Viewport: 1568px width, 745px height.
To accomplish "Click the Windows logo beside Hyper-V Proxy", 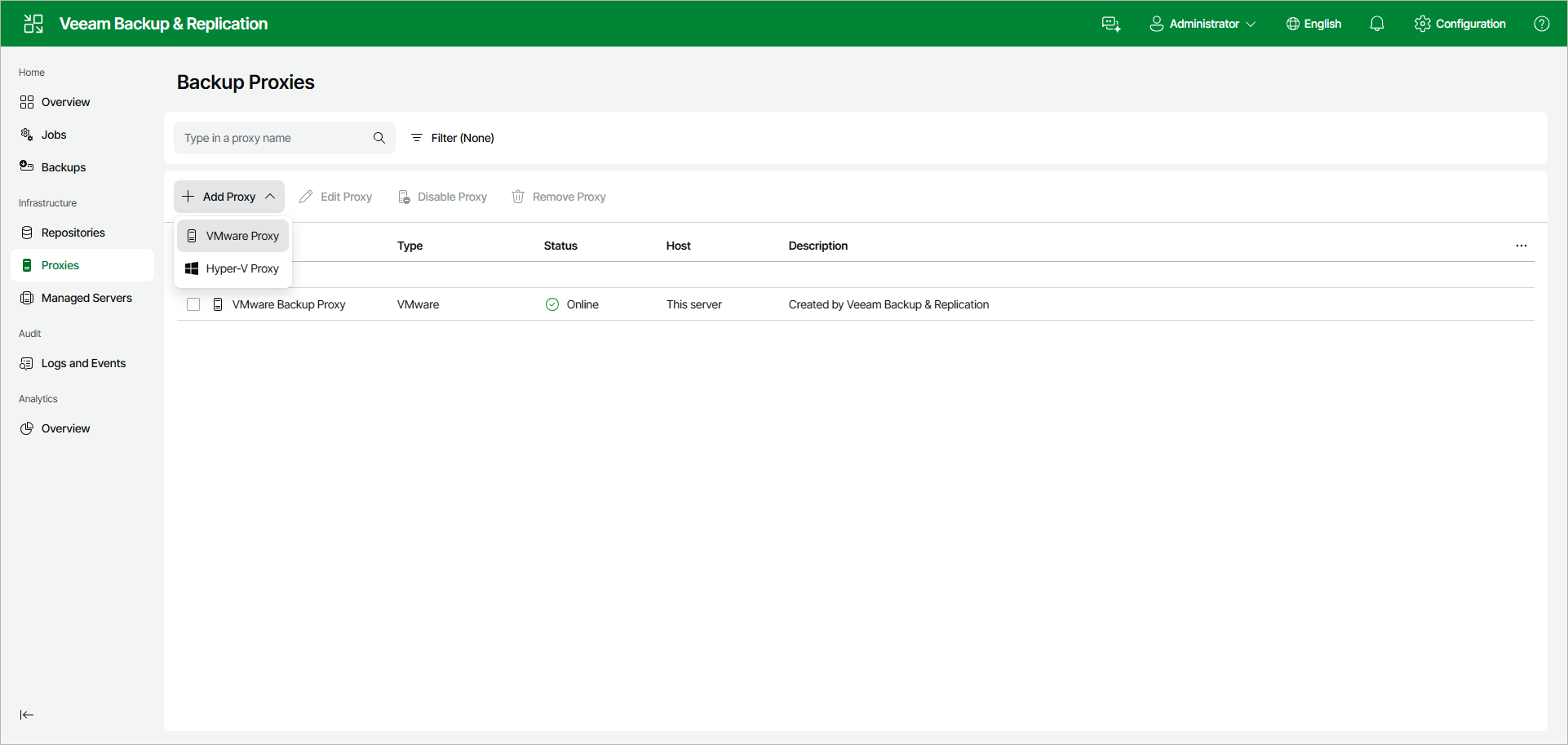I will (x=192, y=268).
